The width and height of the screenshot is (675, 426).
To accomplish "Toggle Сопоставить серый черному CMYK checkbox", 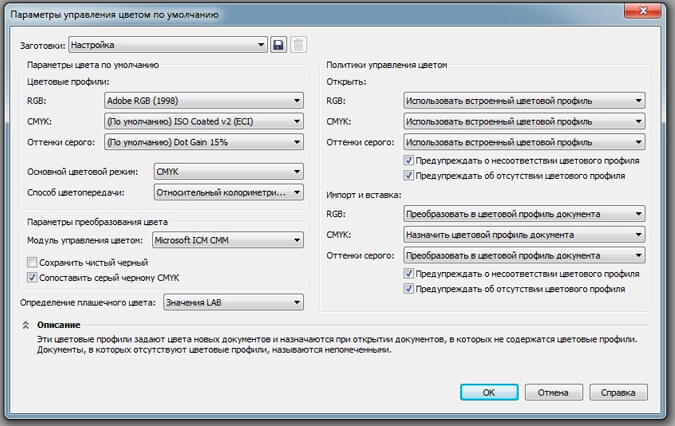I will [32, 277].
